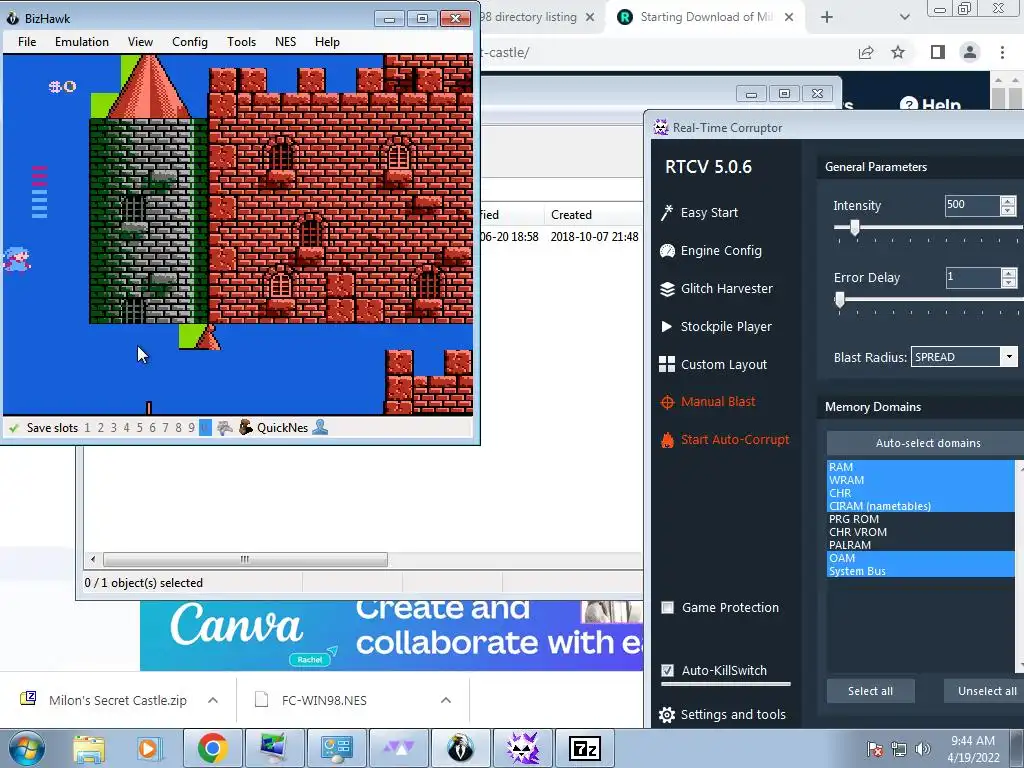Click the turtle speed icon in BizHawk status bar

tap(225, 428)
